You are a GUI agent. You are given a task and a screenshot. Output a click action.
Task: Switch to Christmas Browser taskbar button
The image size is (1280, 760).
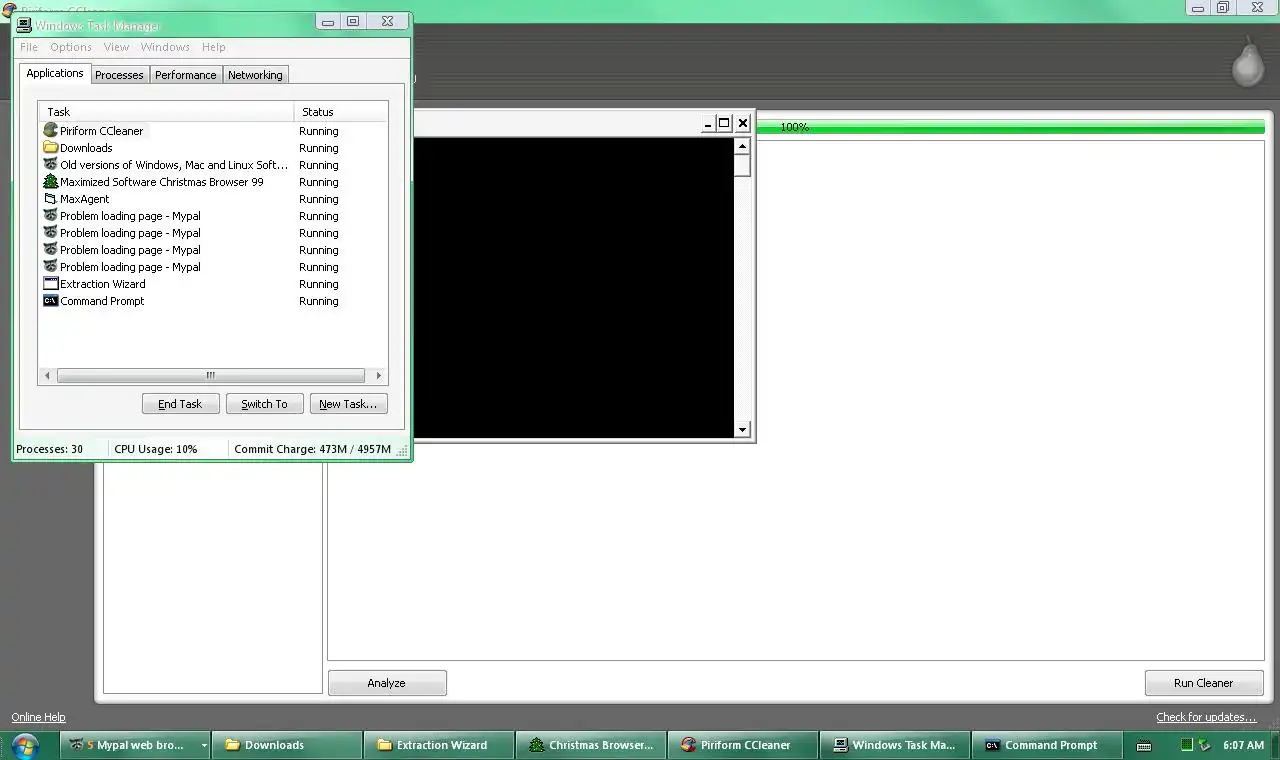[592, 745]
